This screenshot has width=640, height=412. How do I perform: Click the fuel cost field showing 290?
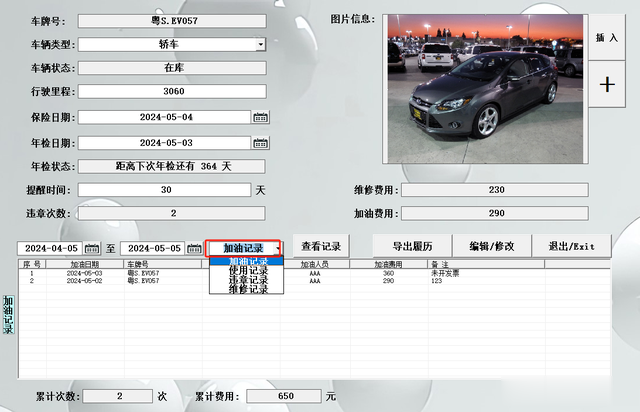(495, 213)
